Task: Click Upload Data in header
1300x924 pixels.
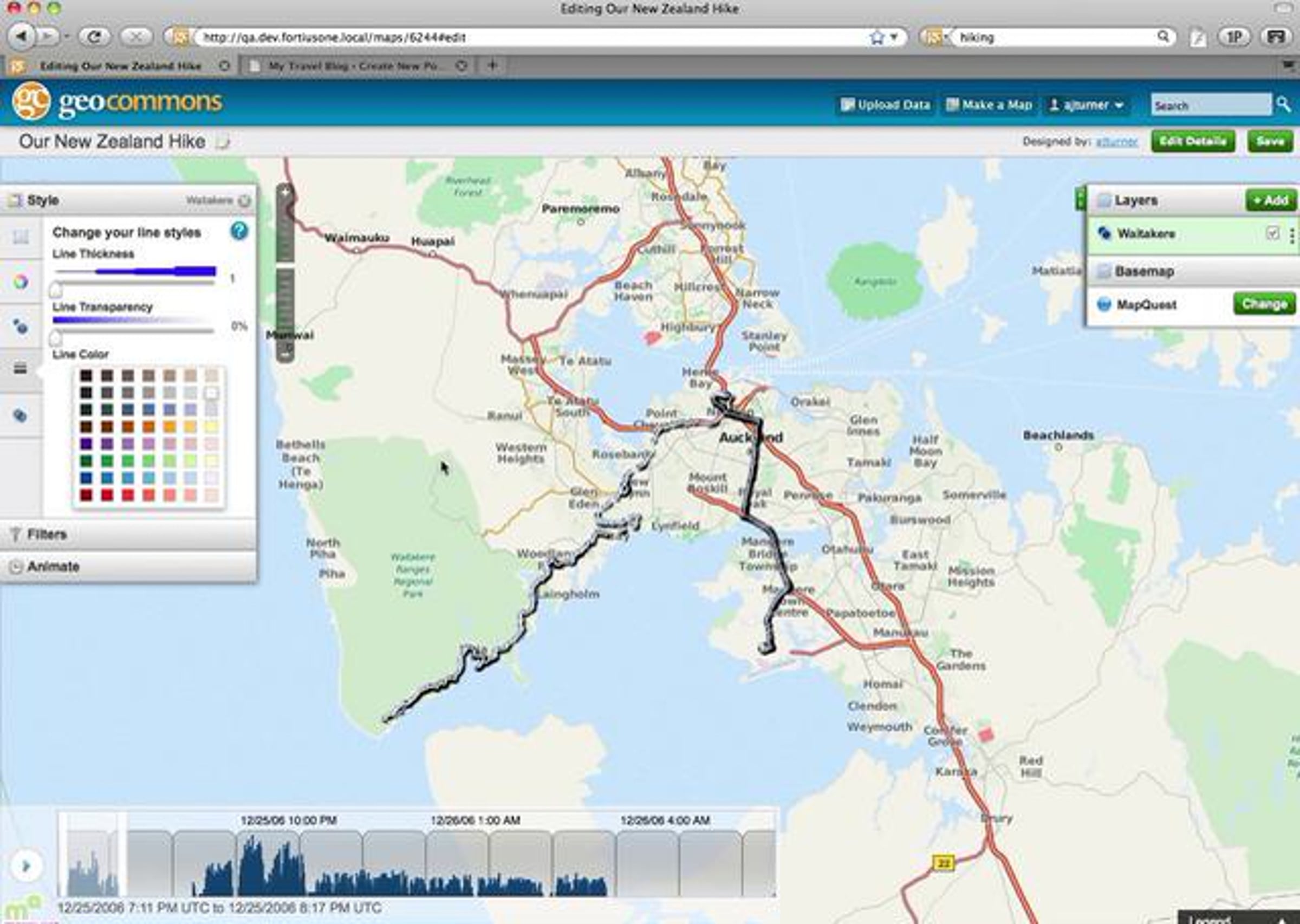Action: [885, 105]
